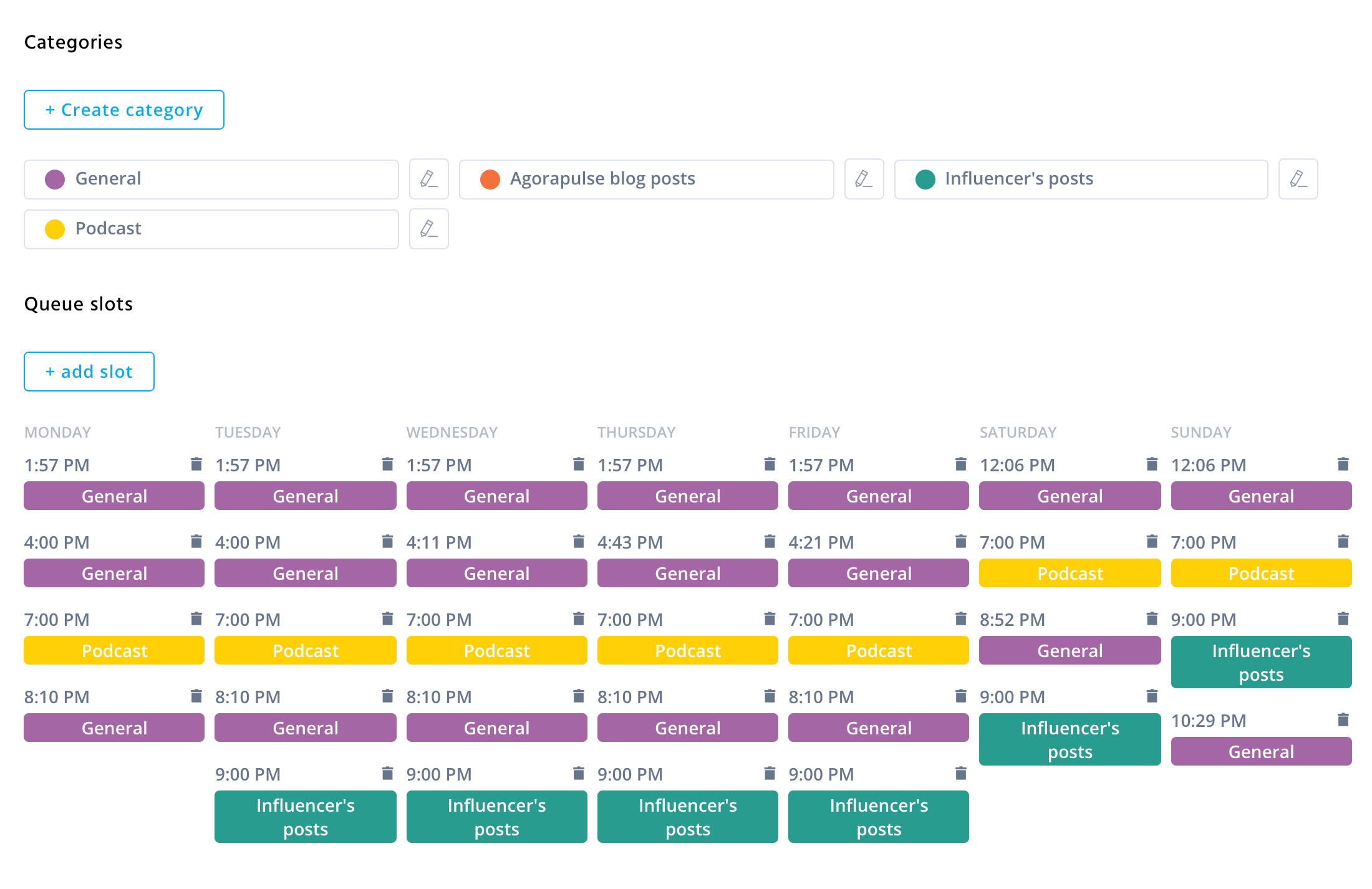This screenshot has width=1372, height=889.
Task: Delete Monday 1:57 PM slot
Action: click(196, 464)
